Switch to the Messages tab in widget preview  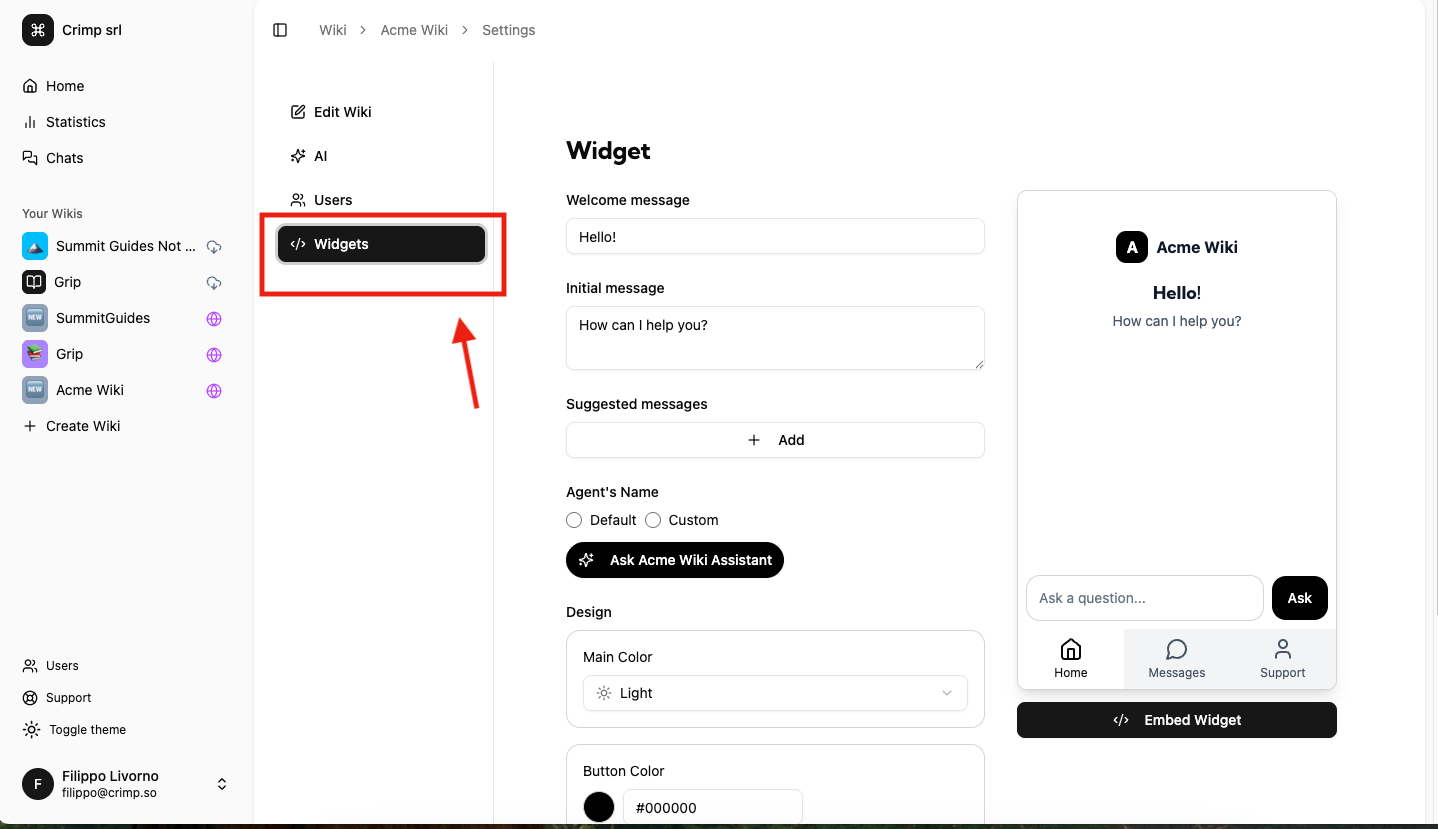pos(1177,659)
